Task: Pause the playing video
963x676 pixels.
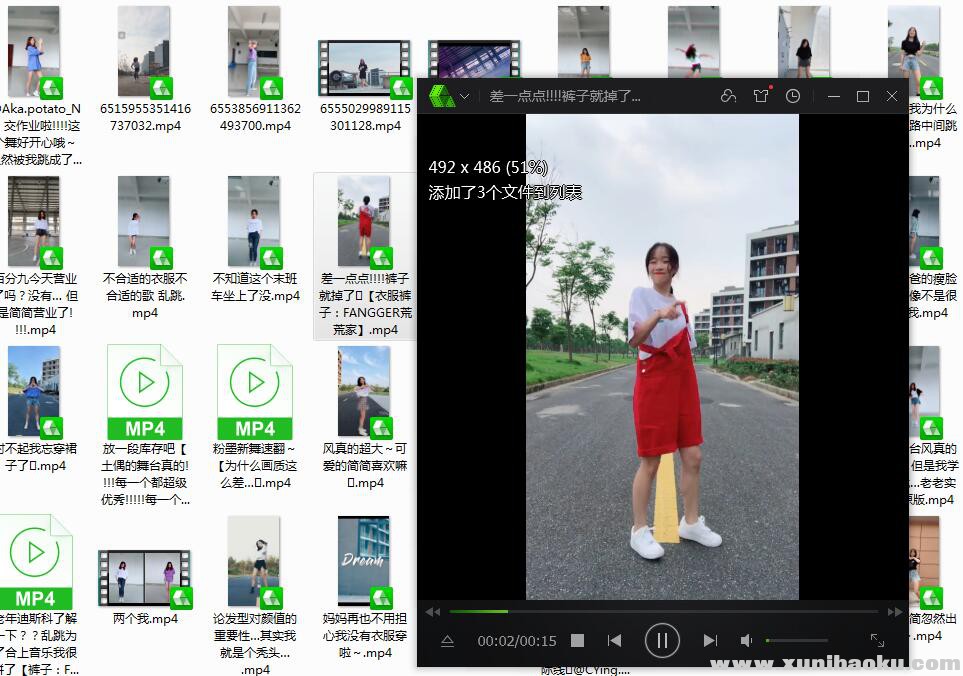Action: point(661,640)
